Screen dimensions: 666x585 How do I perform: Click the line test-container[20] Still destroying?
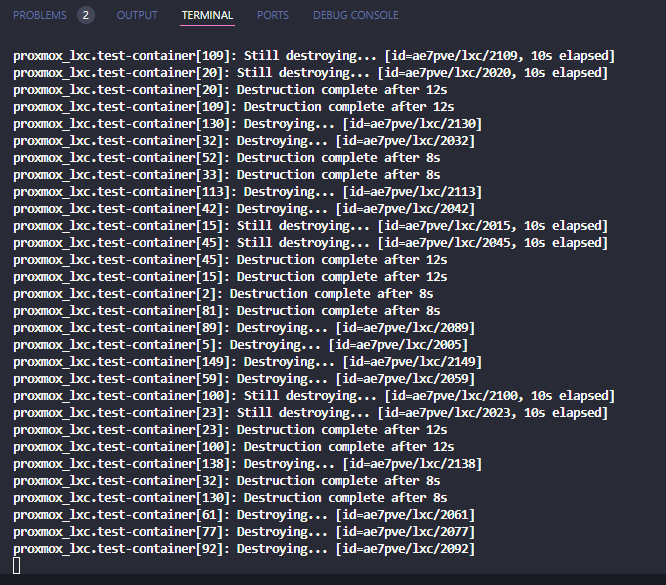(310, 73)
